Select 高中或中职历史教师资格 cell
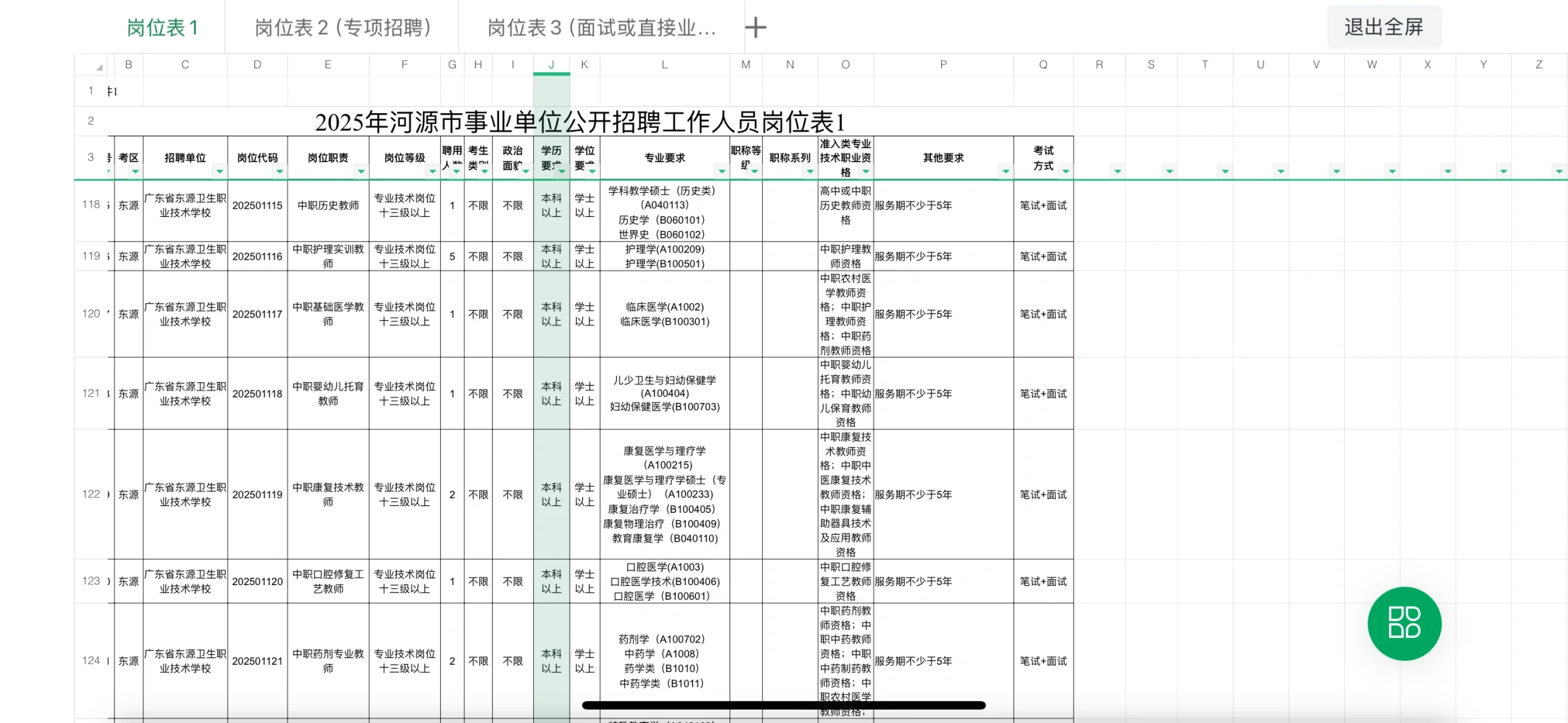This screenshot has height=723, width=1568. [845, 206]
